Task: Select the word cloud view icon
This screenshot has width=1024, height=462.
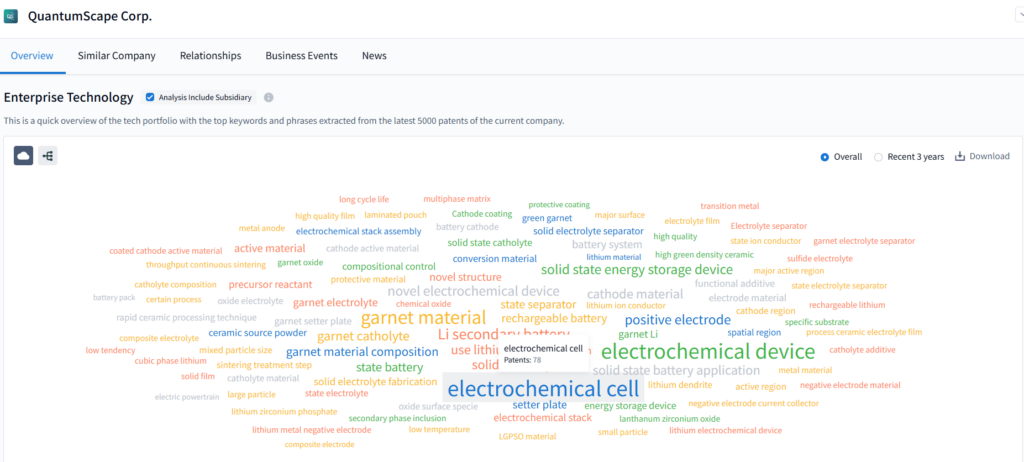Action: coord(23,155)
